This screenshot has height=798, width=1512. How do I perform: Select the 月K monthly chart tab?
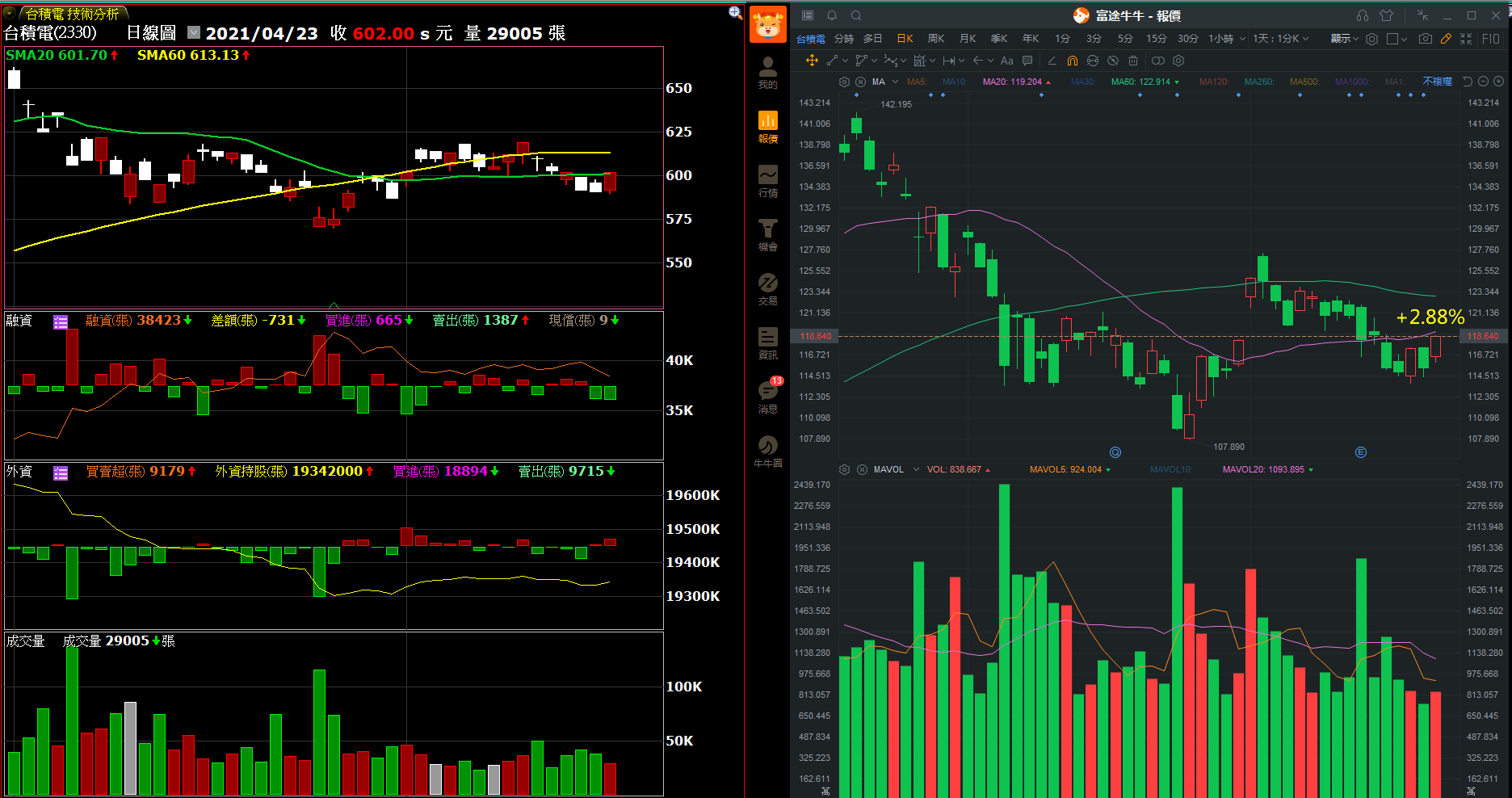pos(968,39)
